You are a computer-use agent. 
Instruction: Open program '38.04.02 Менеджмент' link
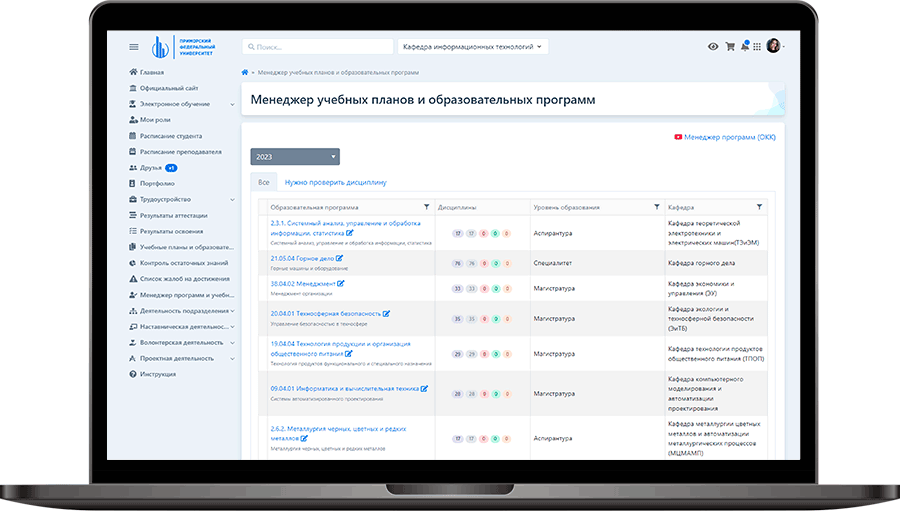coord(302,284)
